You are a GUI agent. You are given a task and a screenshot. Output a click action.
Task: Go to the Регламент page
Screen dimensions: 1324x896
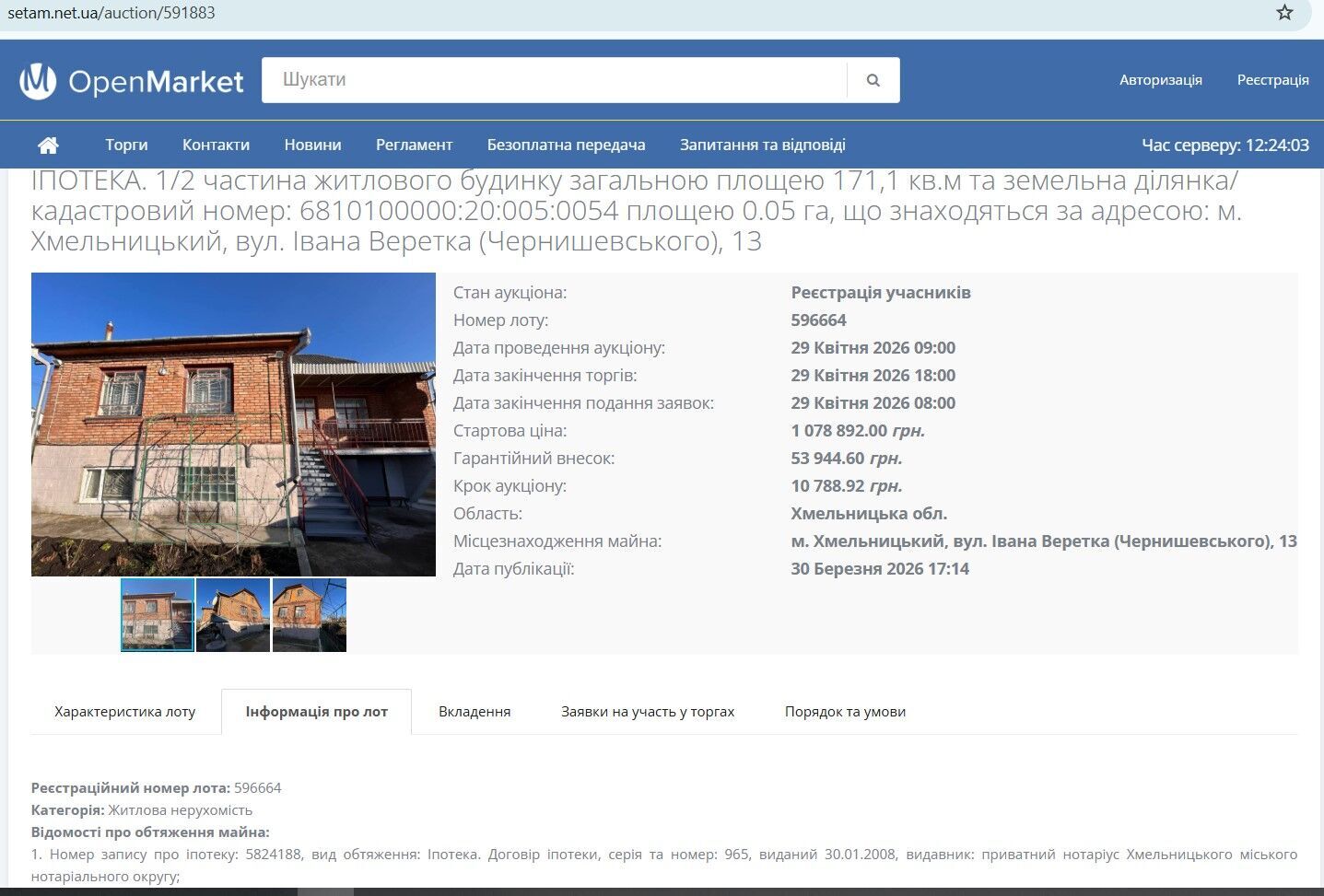click(414, 145)
